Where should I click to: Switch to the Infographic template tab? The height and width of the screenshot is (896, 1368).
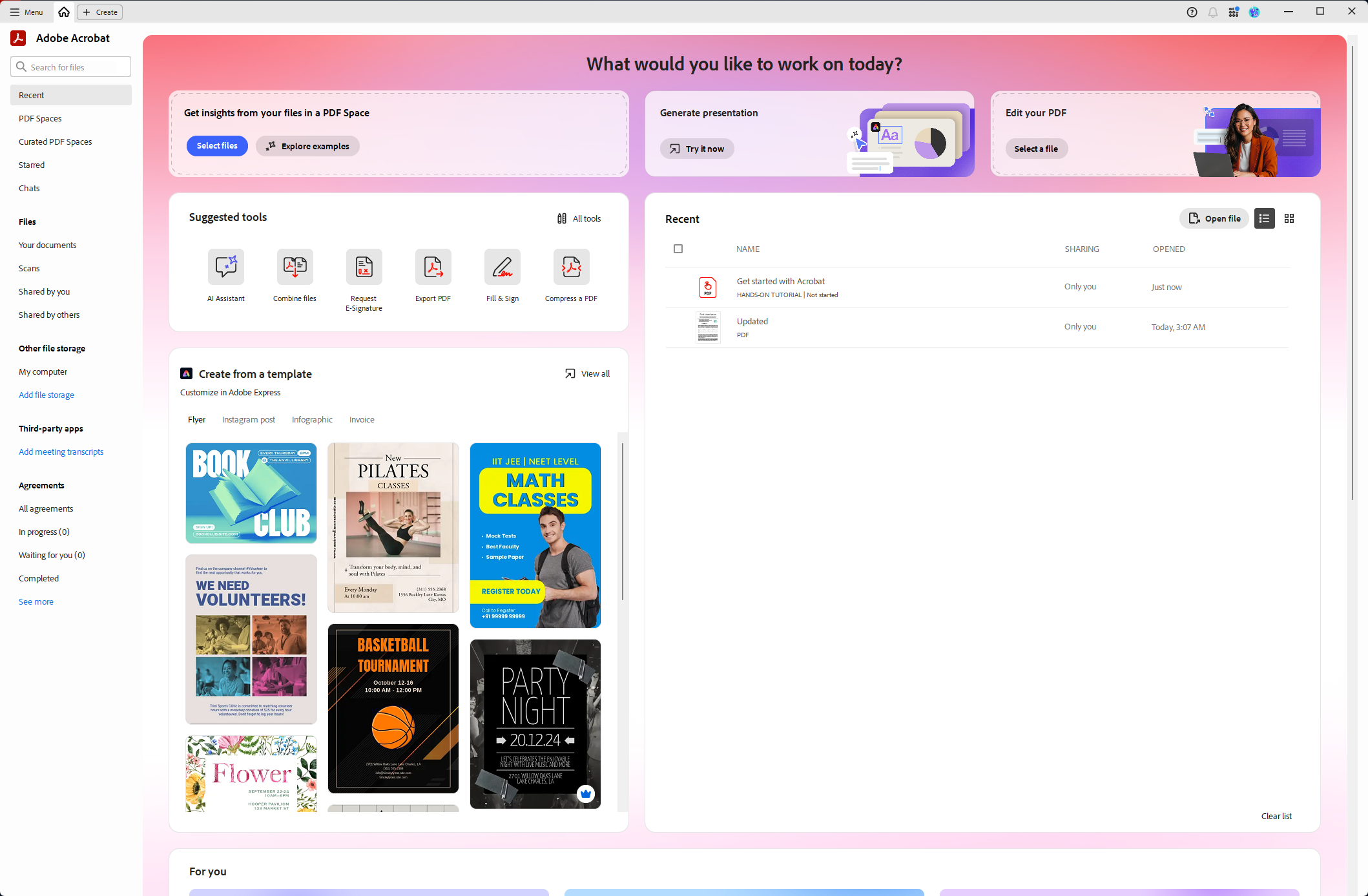click(312, 419)
